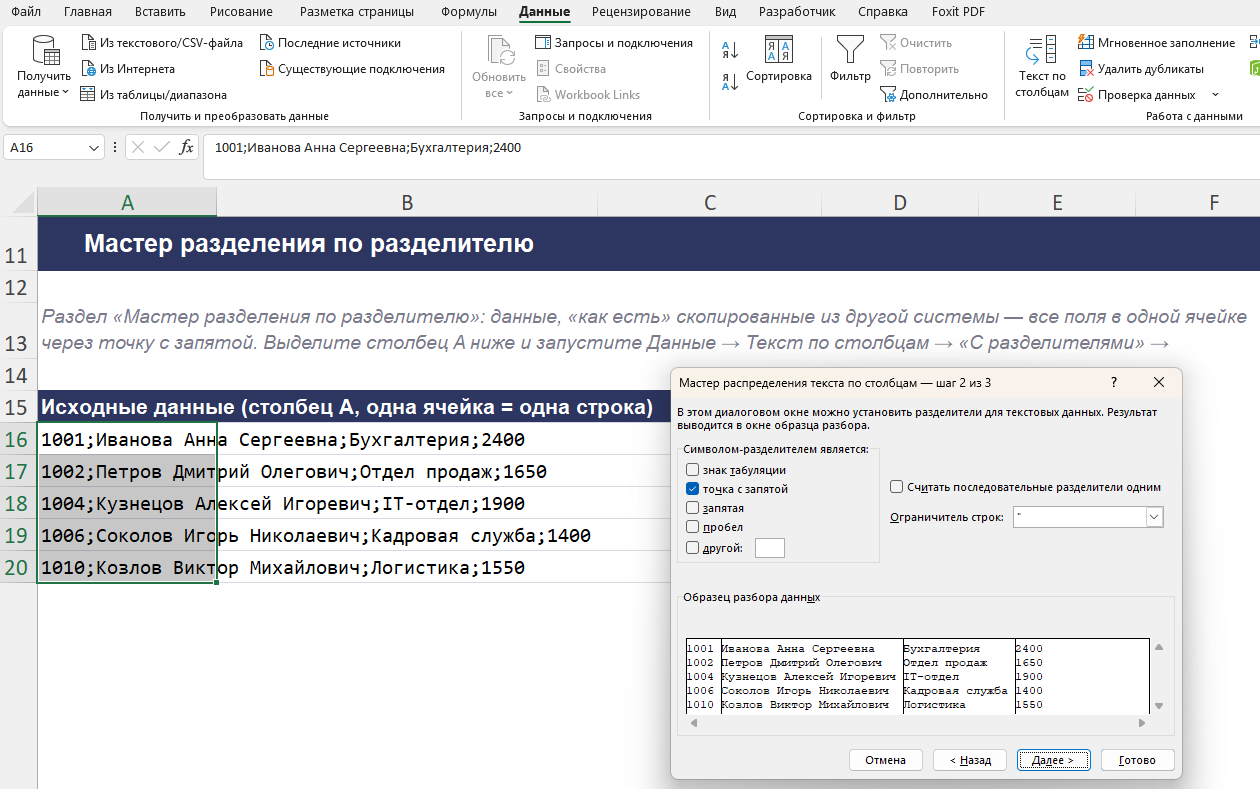Launch Текст по столбцам from the ribbon

tap(1042, 66)
